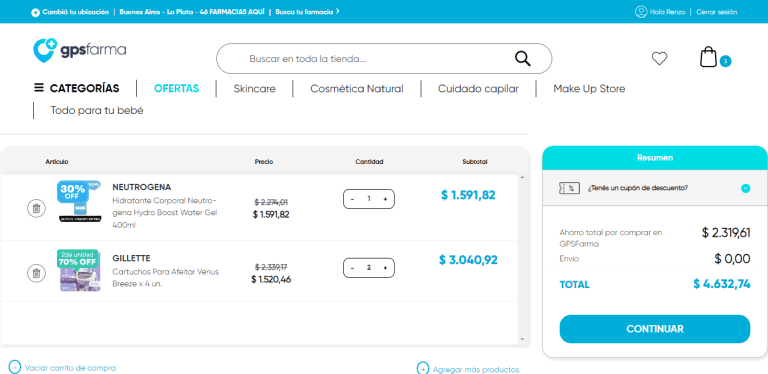Click the Gillette price $ 1.520,46

tap(271, 280)
